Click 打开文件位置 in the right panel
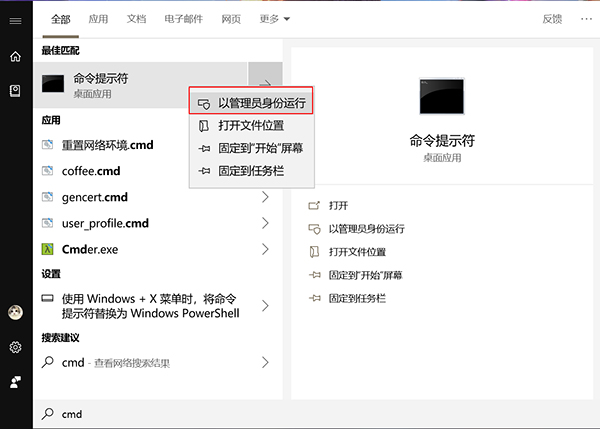This screenshot has height=429, width=600. 357,252
